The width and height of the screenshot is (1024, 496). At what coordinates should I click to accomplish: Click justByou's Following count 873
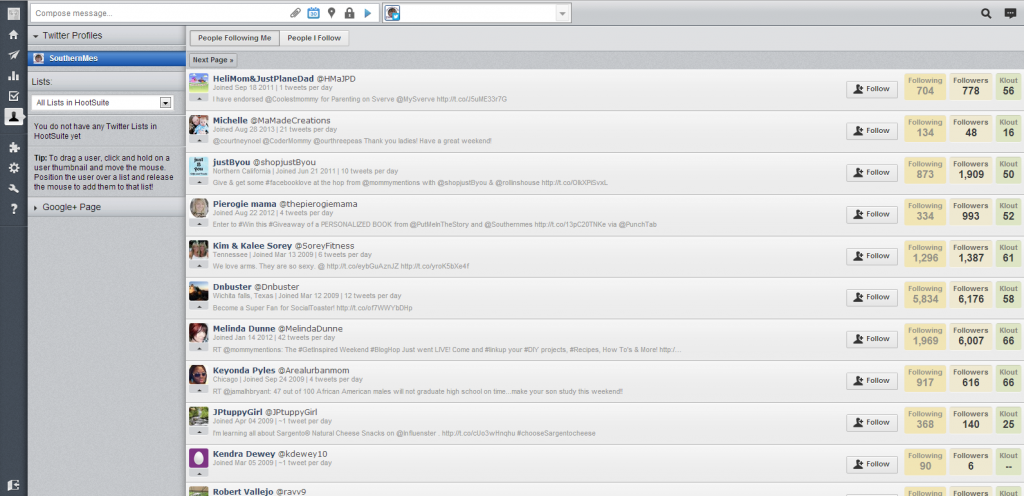tap(925, 172)
